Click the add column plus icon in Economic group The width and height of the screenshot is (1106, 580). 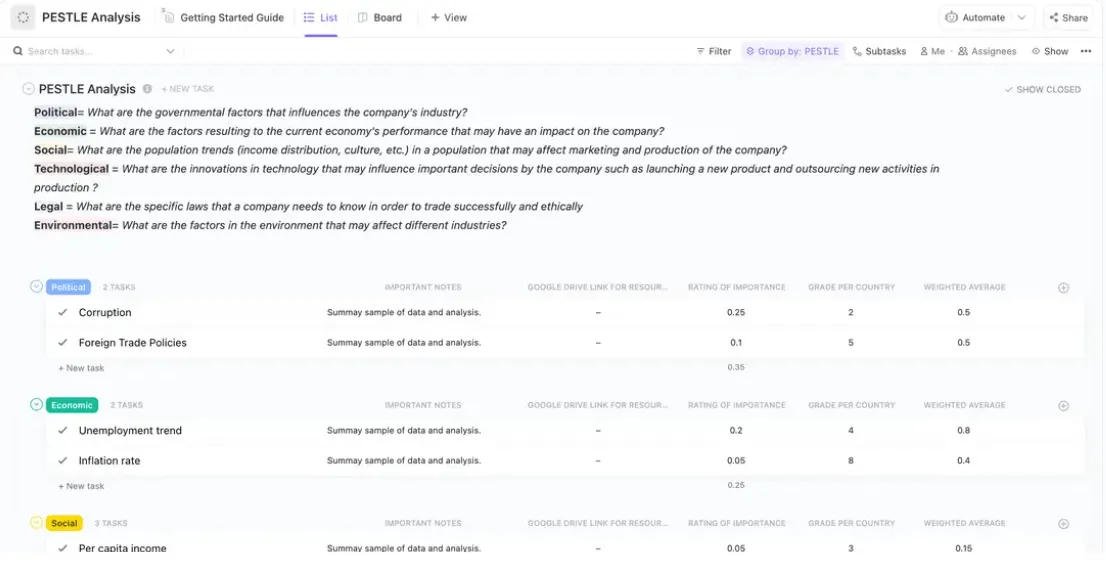(x=1063, y=406)
